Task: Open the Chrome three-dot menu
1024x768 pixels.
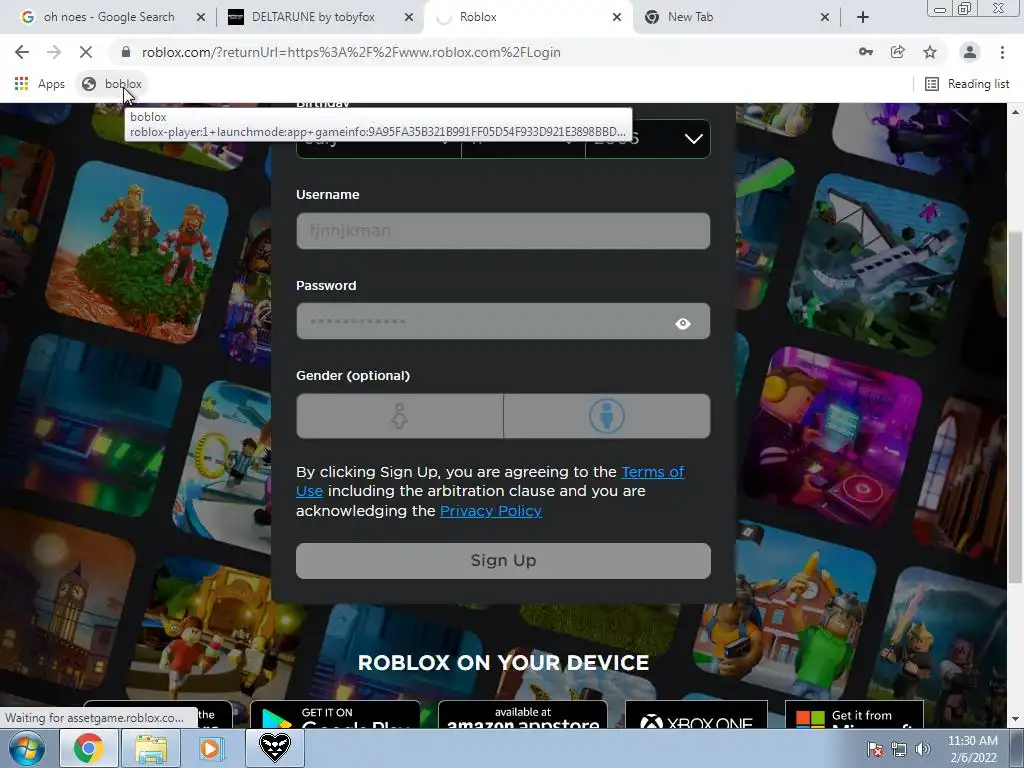Action: click(1002, 52)
